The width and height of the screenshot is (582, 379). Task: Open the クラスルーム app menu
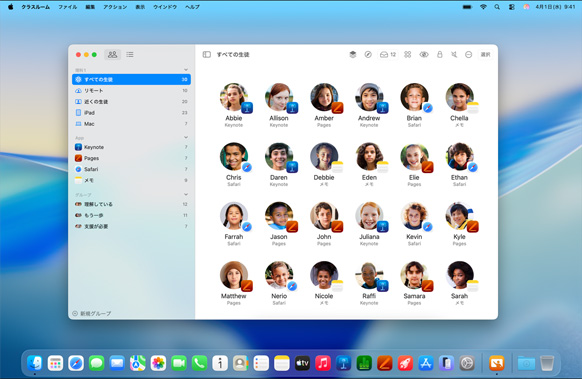[x=36, y=7]
